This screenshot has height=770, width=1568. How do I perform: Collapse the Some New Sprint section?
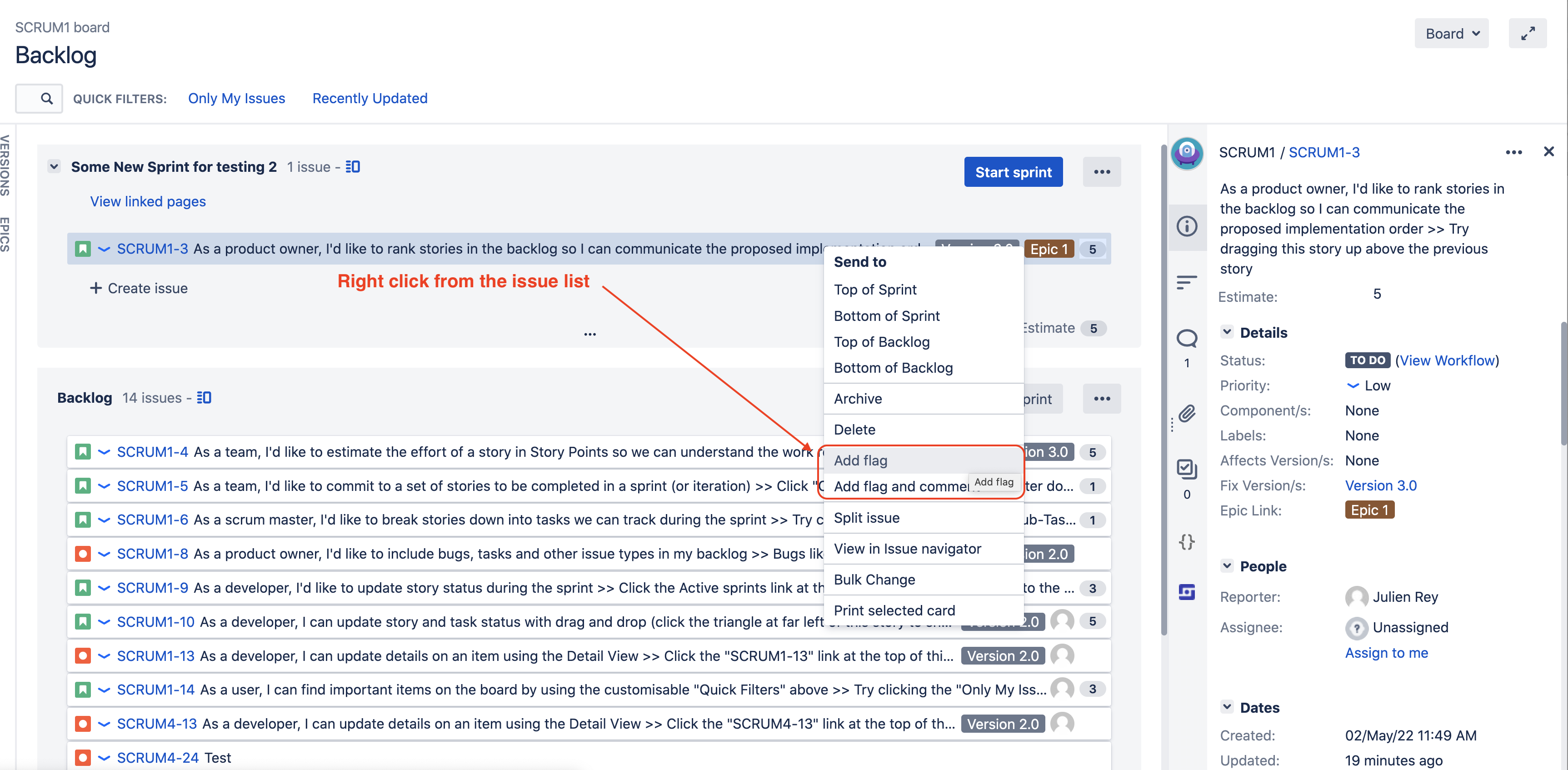point(54,167)
